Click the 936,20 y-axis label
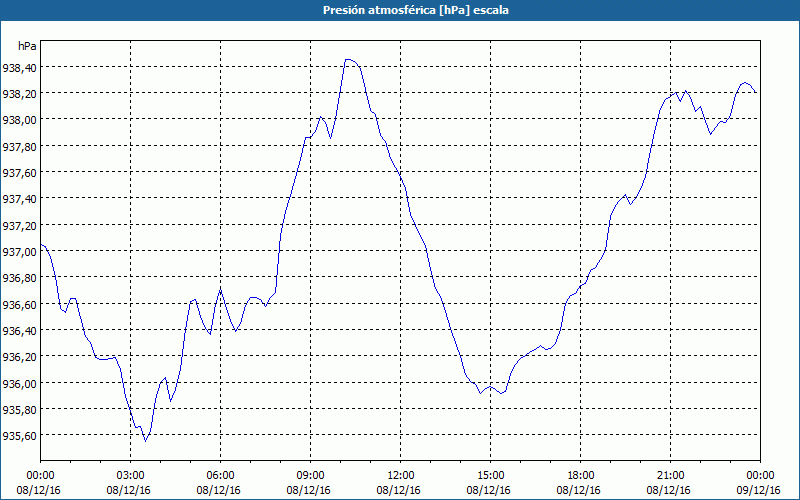The height and width of the screenshot is (500, 800). pos(20,357)
